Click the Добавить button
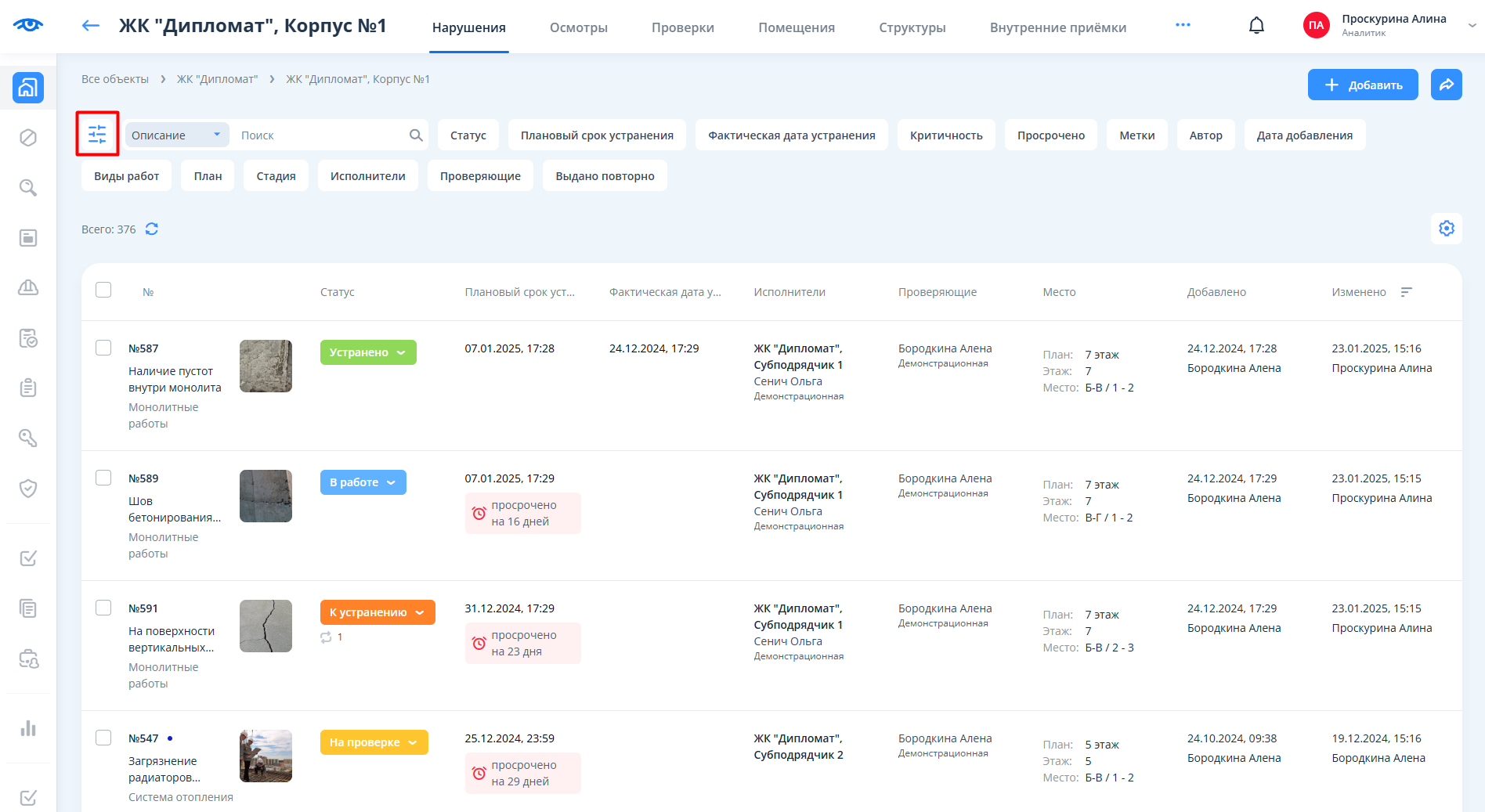The height and width of the screenshot is (812, 1485). click(x=1362, y=85)
